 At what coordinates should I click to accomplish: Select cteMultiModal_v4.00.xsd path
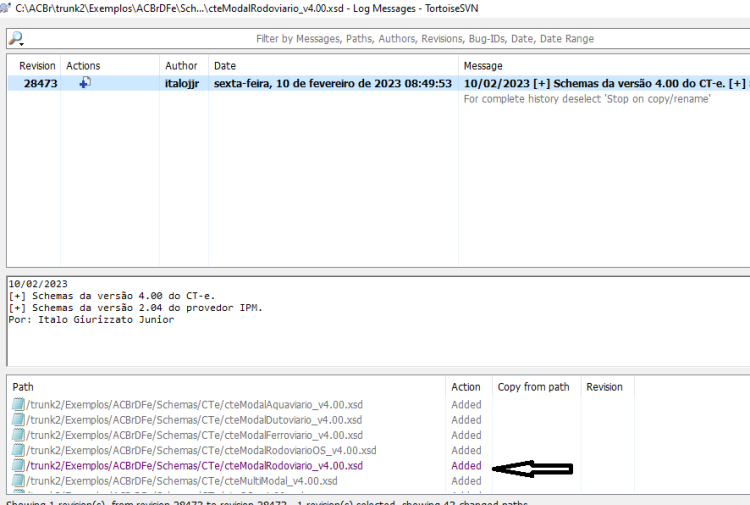click(182, 481)
